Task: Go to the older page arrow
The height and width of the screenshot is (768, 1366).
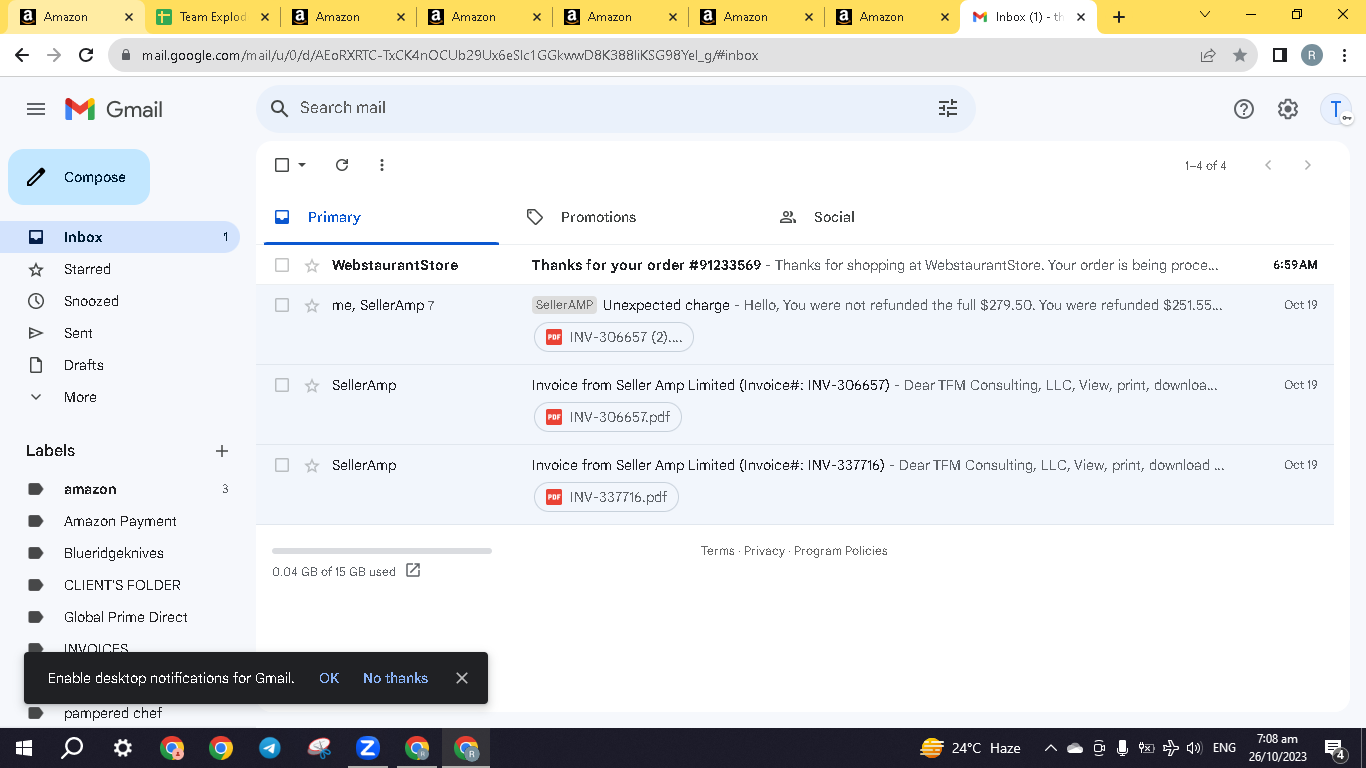Action: tap(1307, 165)
